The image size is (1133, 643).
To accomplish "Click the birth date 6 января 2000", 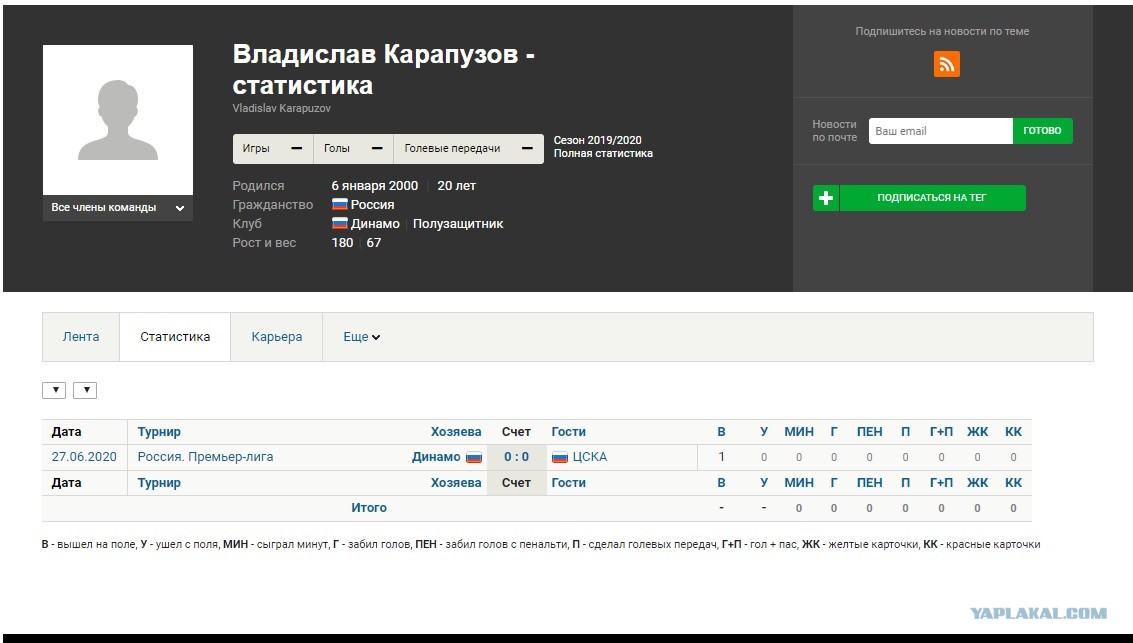I will click(374, 186).
